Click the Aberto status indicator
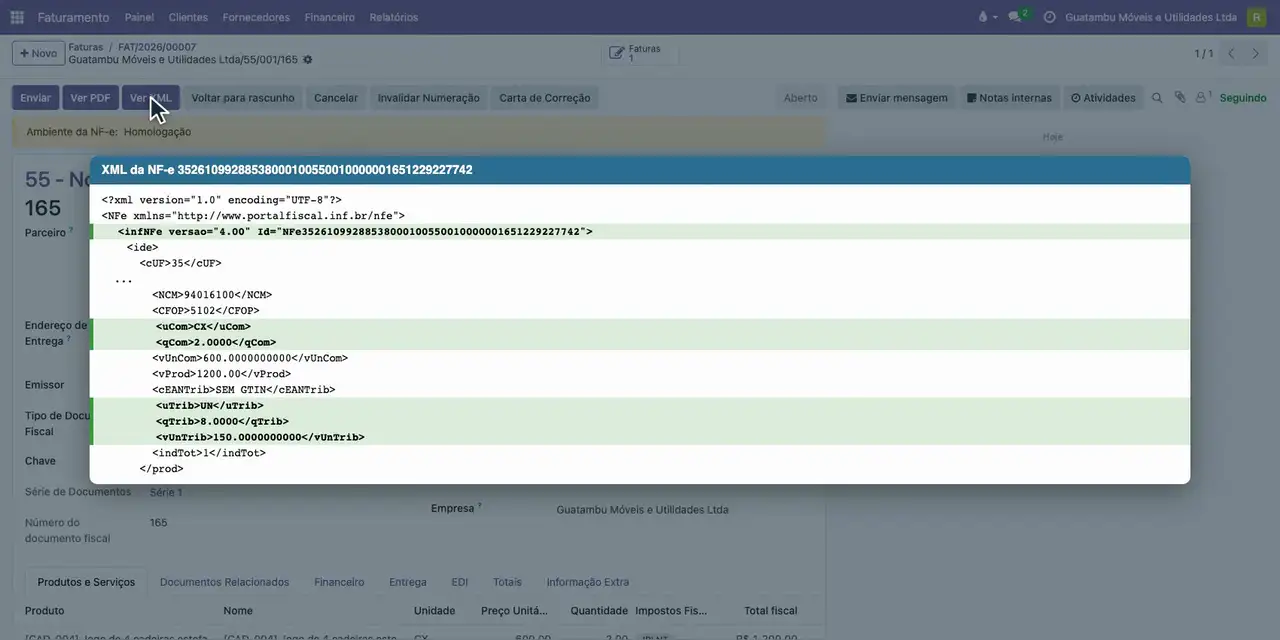The image size is (1280, 640). 800,98
